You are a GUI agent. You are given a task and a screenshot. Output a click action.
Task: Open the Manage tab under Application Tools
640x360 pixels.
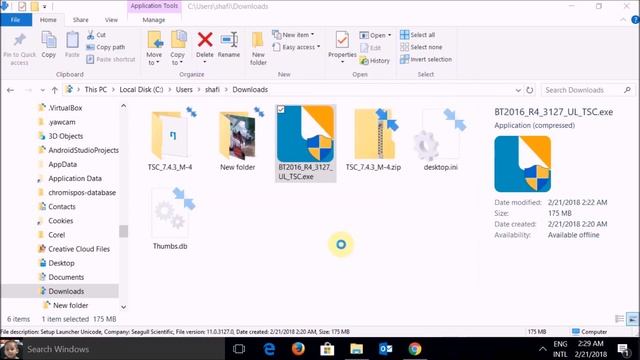pyautogui.click(x=154, y=20)
